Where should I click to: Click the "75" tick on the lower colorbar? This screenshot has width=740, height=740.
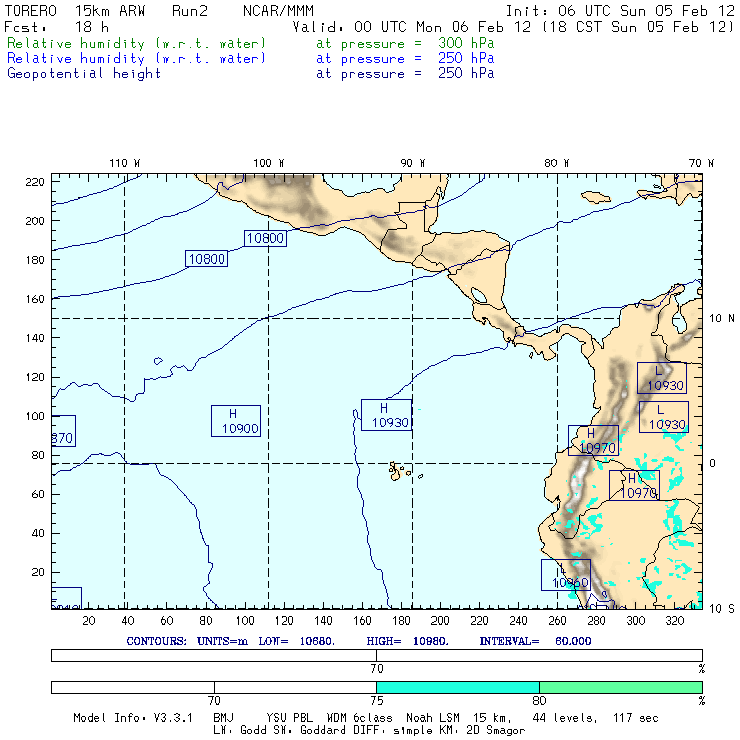tap(377, 700)
